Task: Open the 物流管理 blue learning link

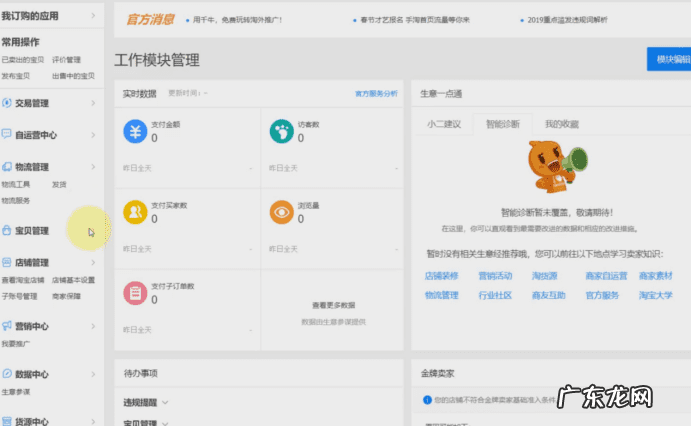Action: 441,295
